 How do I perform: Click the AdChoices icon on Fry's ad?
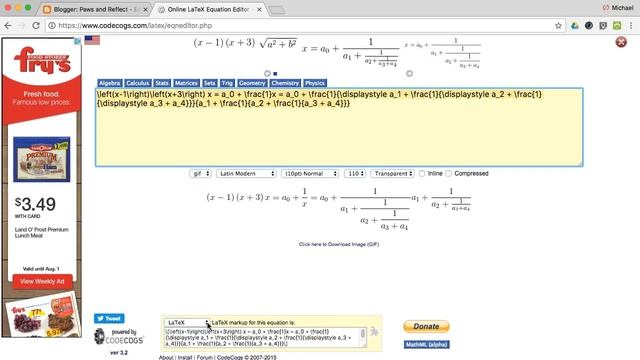(x=77, y=41)
